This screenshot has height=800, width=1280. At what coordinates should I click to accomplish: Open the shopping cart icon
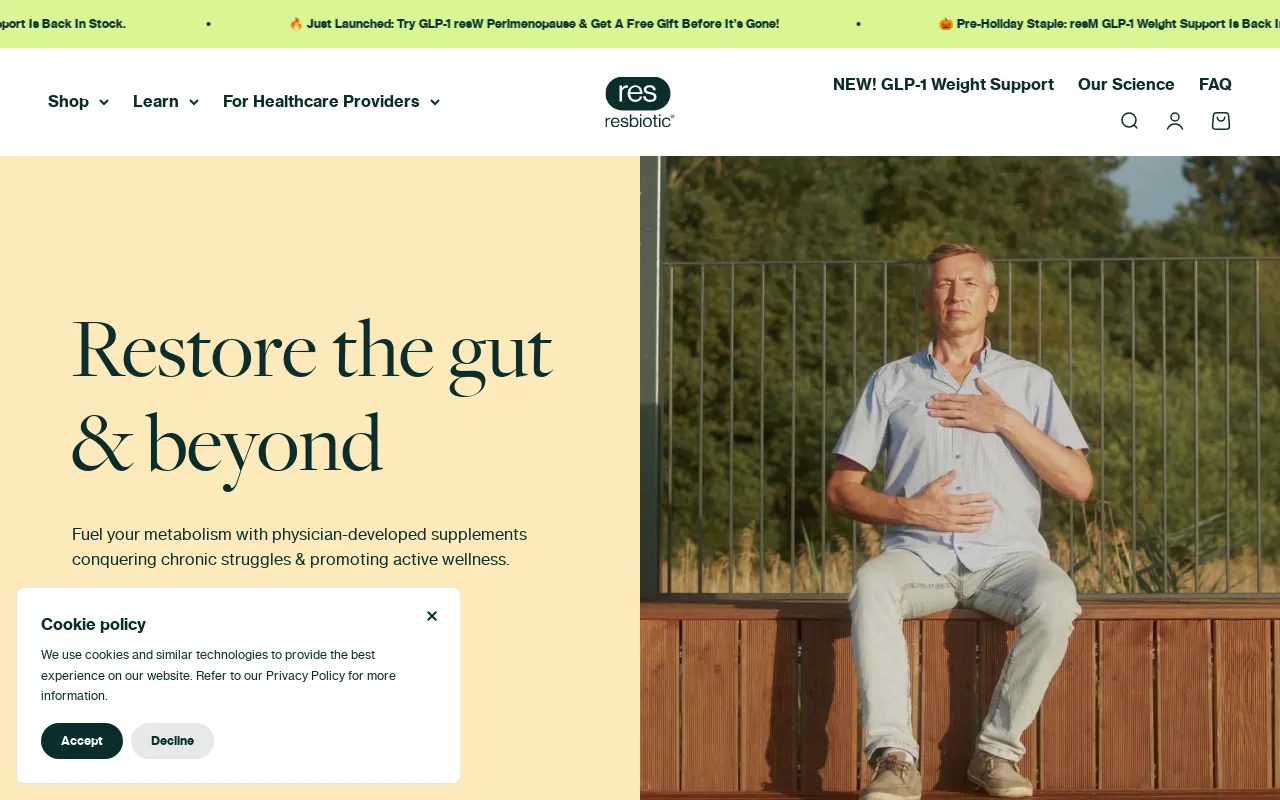[1221, 121]
